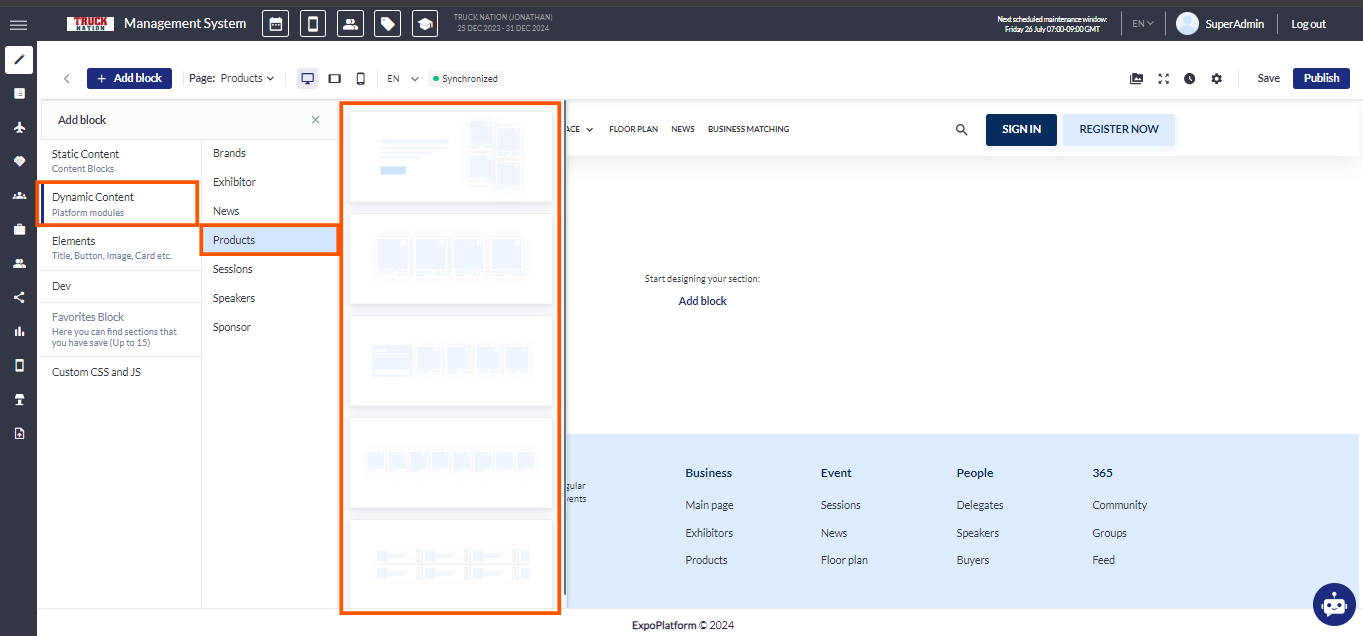
Task: Choose News module in the Add block list
Action: coord(269,211)
